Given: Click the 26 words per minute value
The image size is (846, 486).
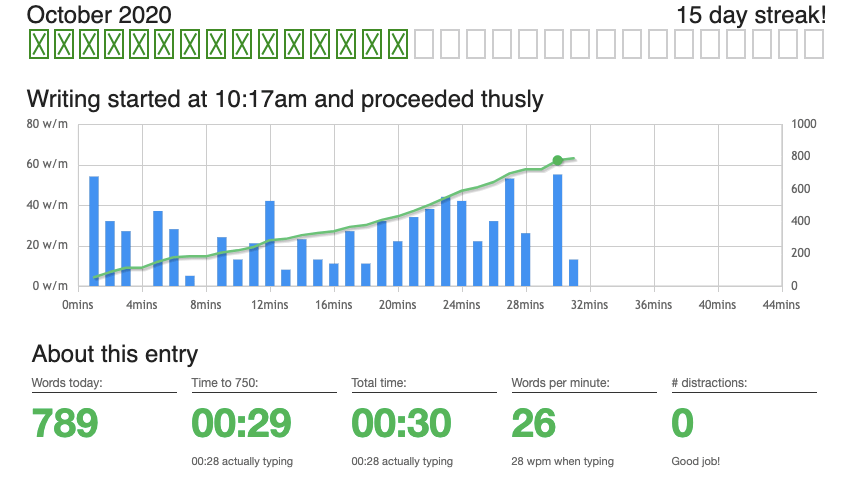Looking at the screenshot, I should 533,423.
